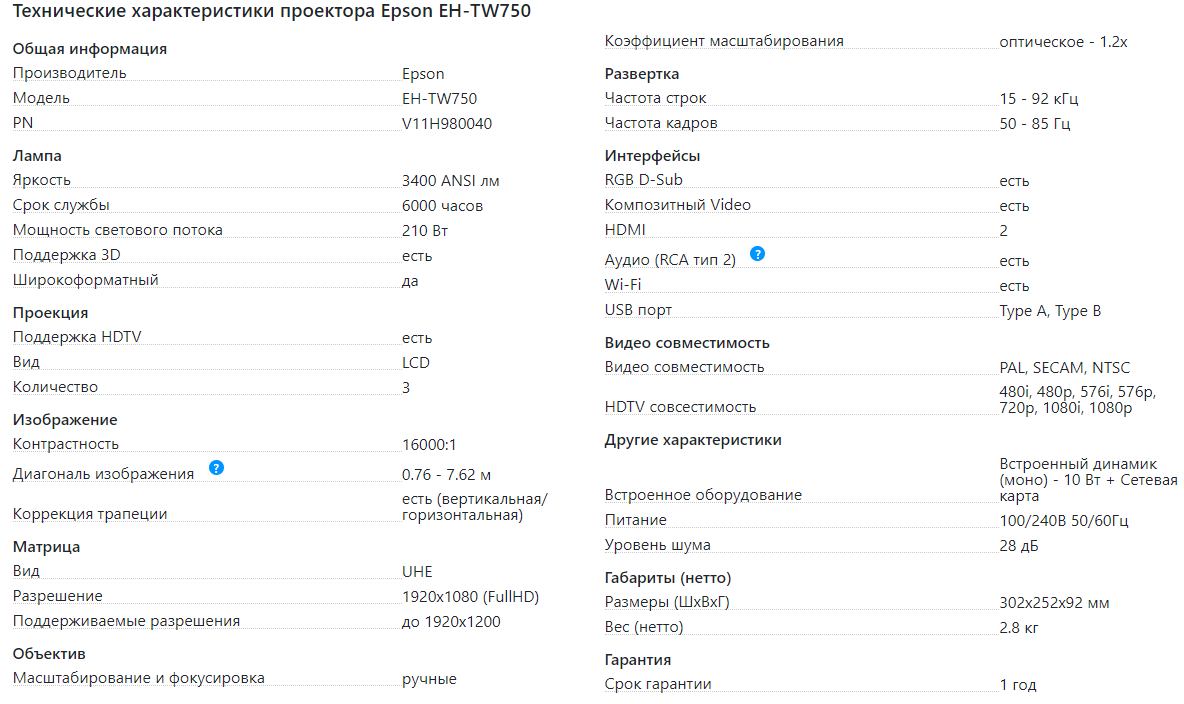Click the Коэффициент масштабирования label

(724, 41)
